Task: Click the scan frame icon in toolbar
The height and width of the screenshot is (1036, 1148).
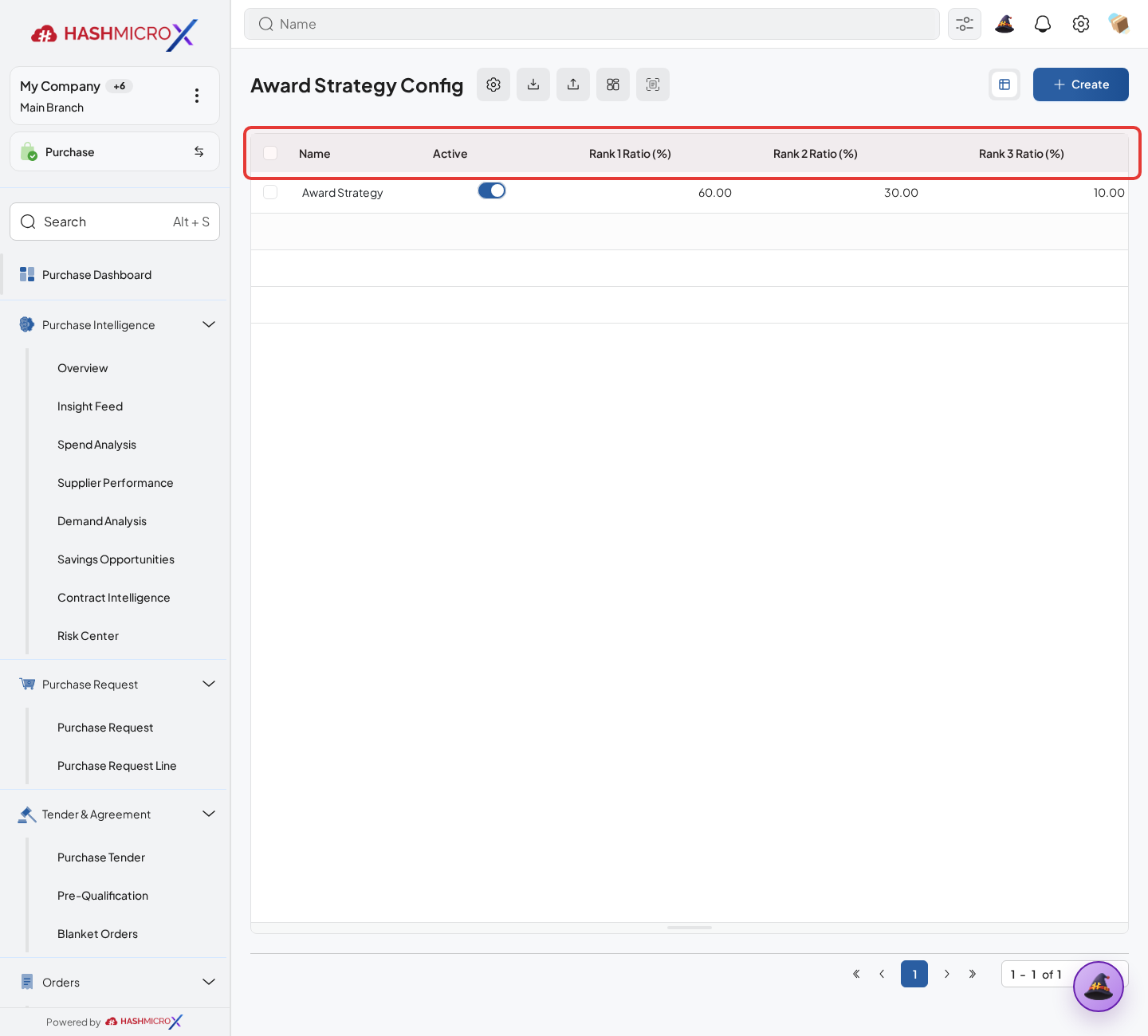Action: (x=653, y=84)
